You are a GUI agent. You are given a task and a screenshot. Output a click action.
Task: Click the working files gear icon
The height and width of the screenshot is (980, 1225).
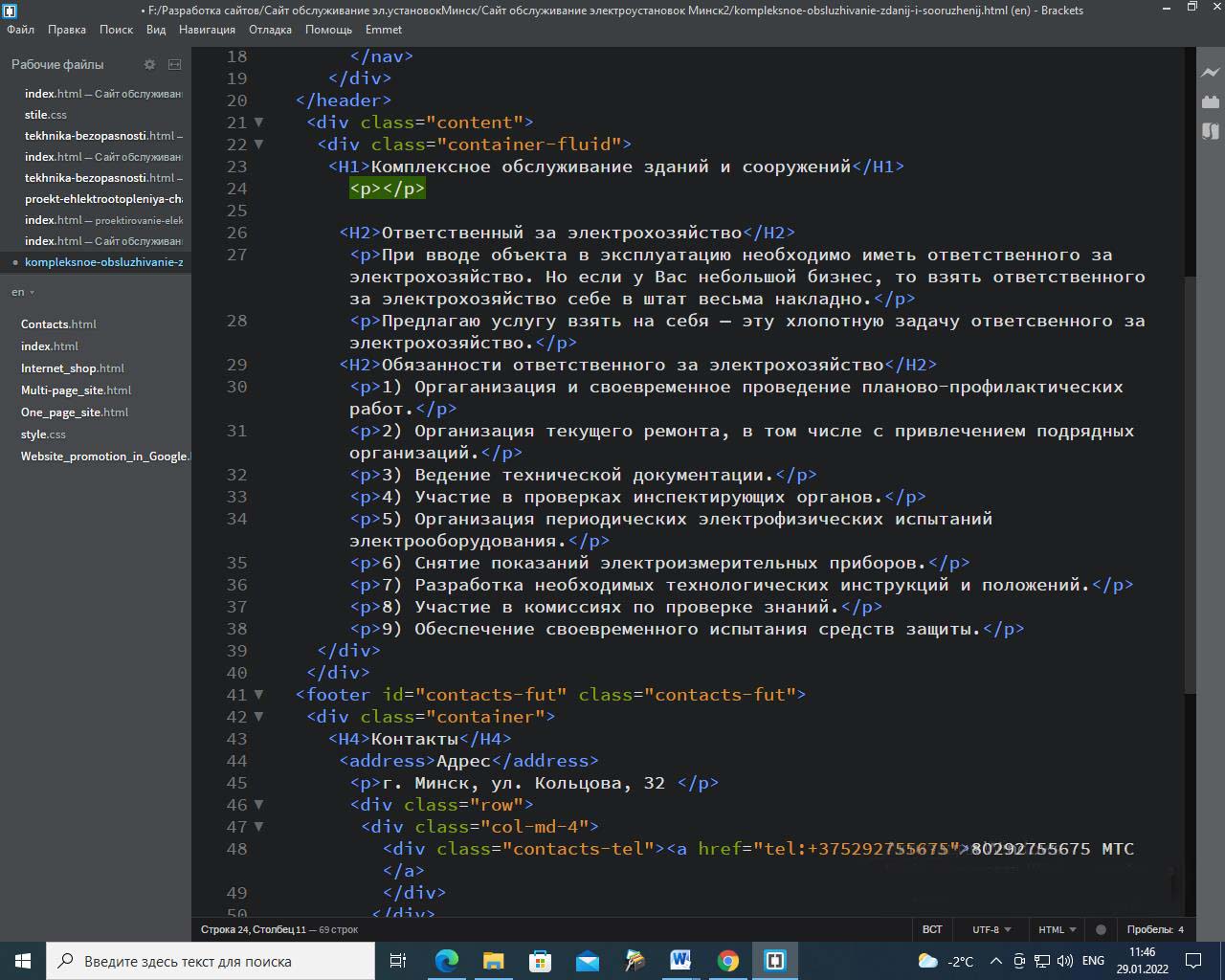pos(149,64)
